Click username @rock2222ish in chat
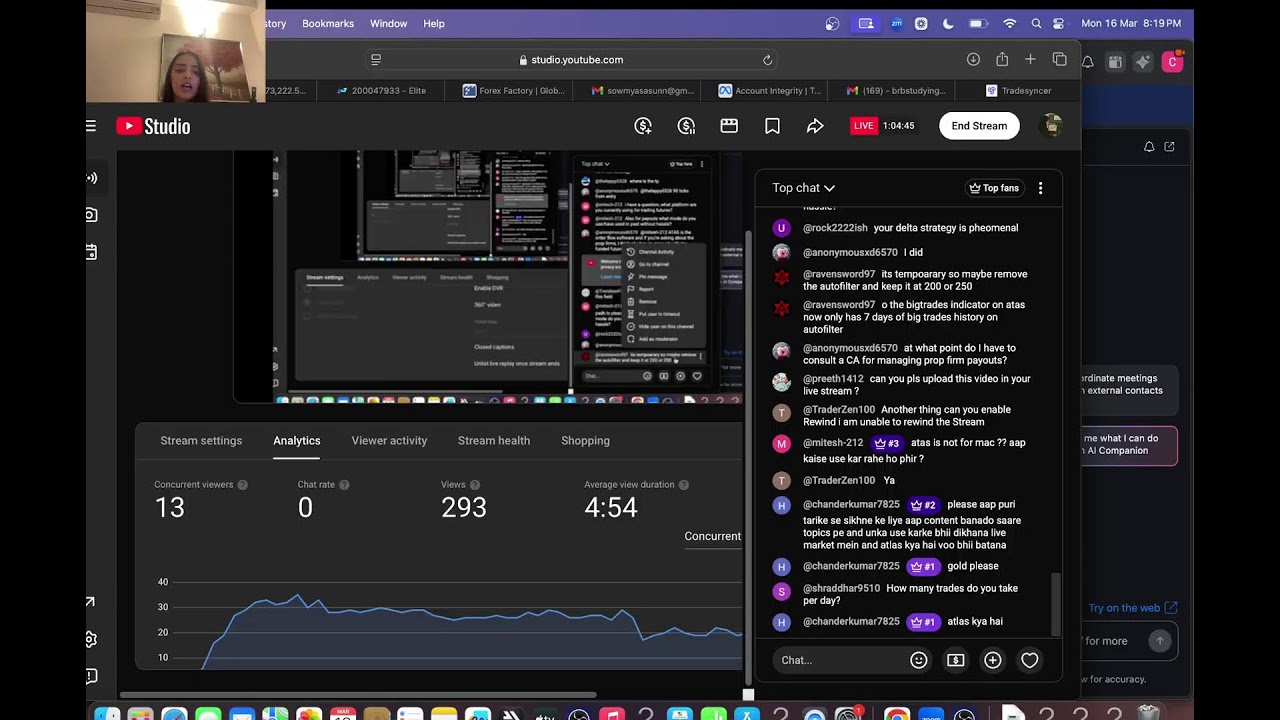This screenshot has height=720, width=1280. pyautogui.click(x=835, y=228)
